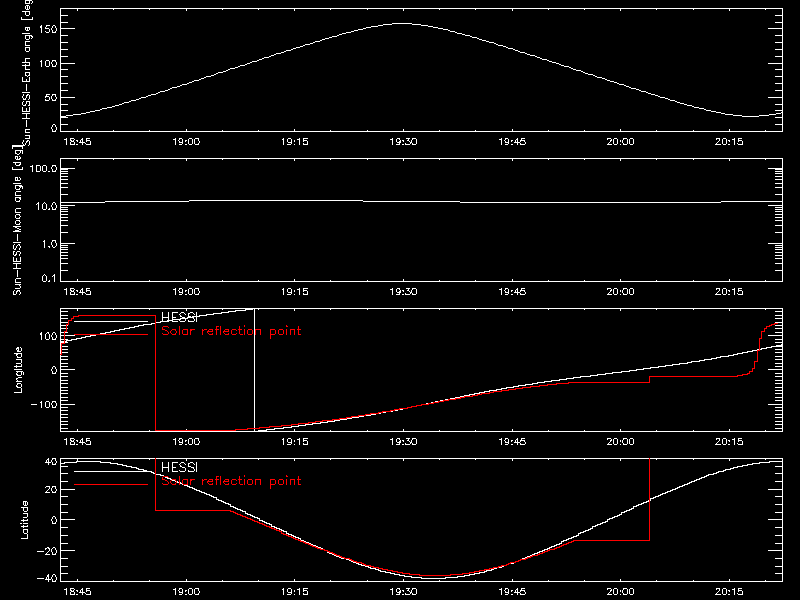
Task: Click '0.1' tick on Moon angle axis
Action: (x=49, y=278)
